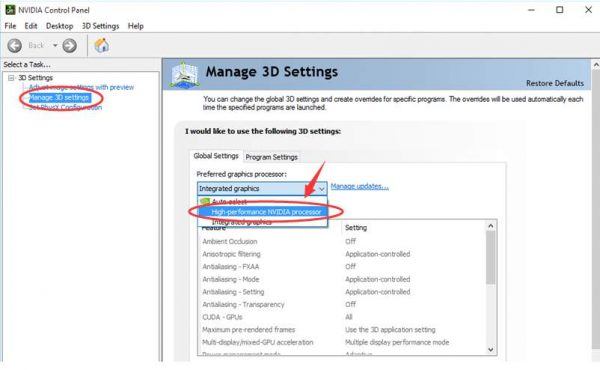Choose Integrated graphics in dropdown list
Screen dimensions: 600x370
(x=262, y=222)
